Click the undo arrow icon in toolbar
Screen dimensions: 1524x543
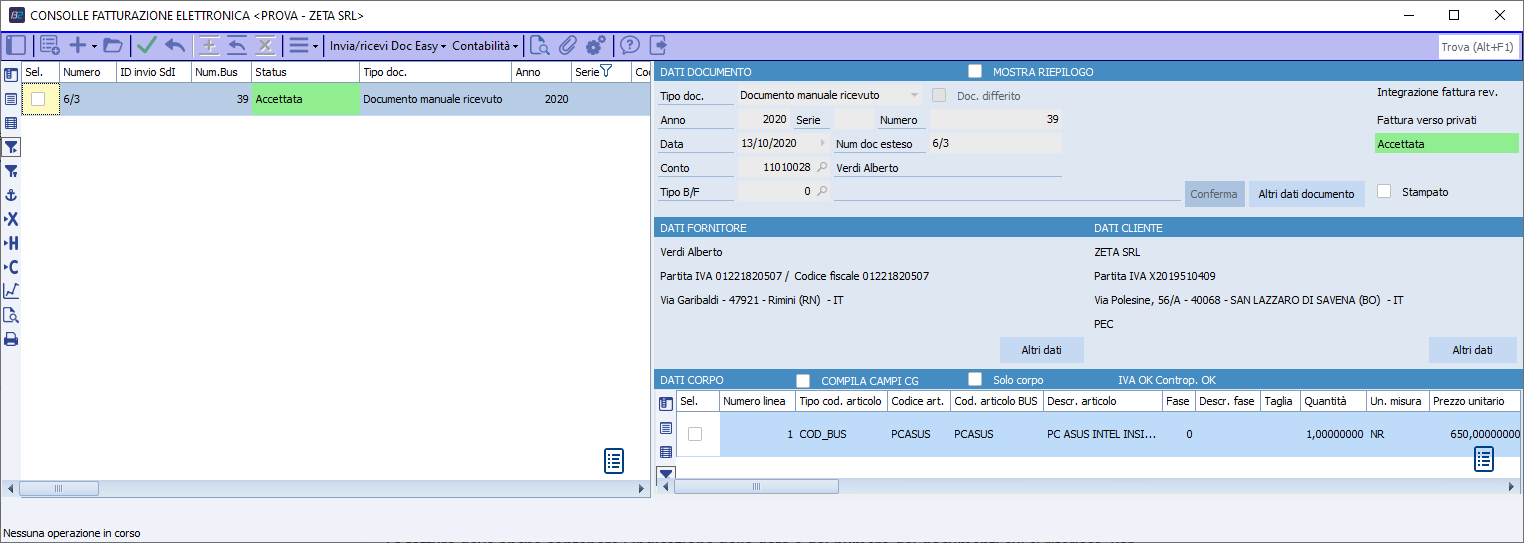(175, 45)
